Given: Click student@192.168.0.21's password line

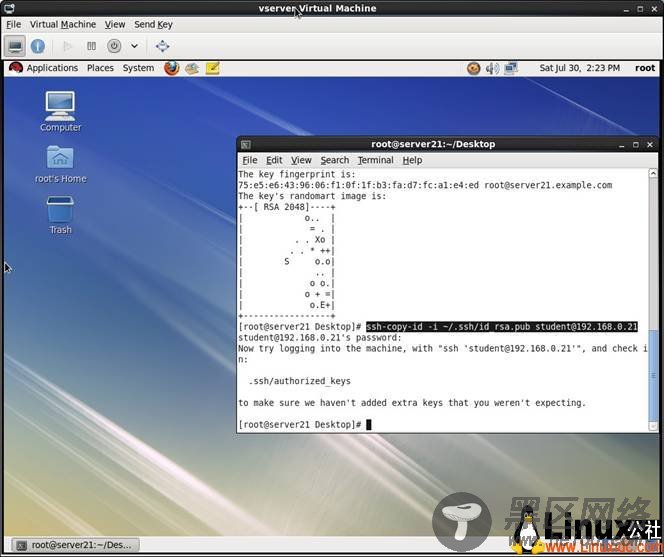Looking at the screenshot, I should (x=320, y=338).
